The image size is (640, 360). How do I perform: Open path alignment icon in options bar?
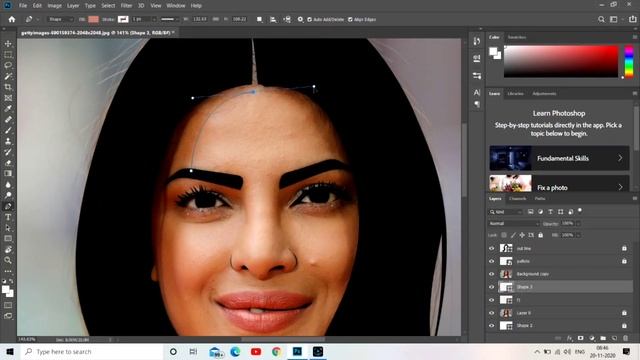[273, 19]
